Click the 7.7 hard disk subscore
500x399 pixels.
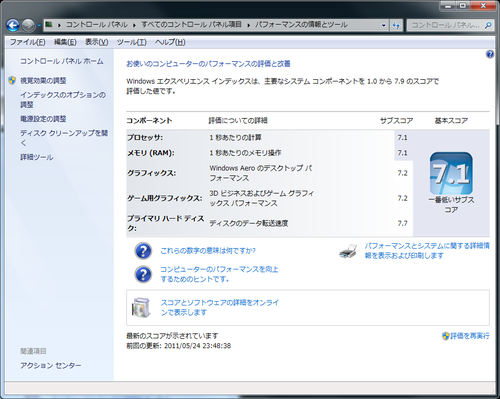tap(402, 223)
